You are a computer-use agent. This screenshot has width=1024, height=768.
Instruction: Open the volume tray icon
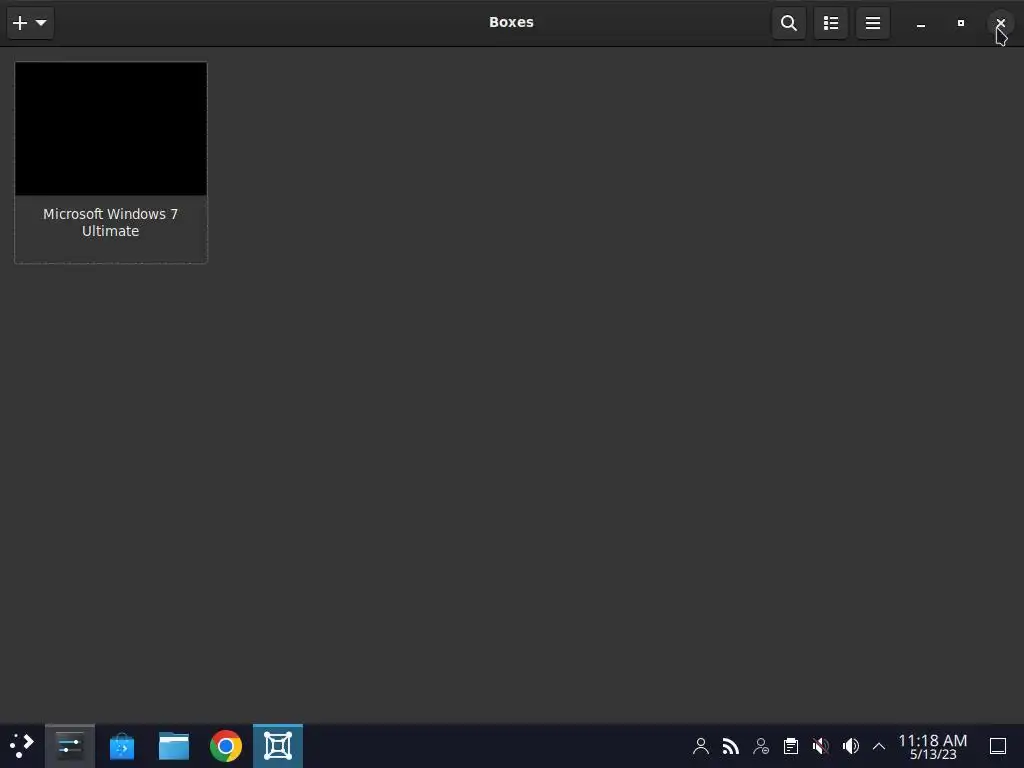pyautogui.click(x=850, y=746)
